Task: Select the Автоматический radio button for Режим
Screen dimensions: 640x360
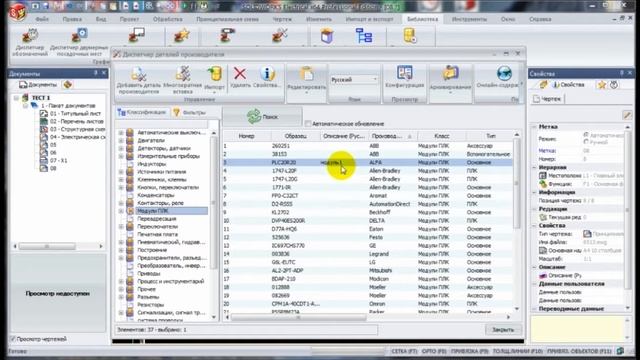Action: (586, 135)
